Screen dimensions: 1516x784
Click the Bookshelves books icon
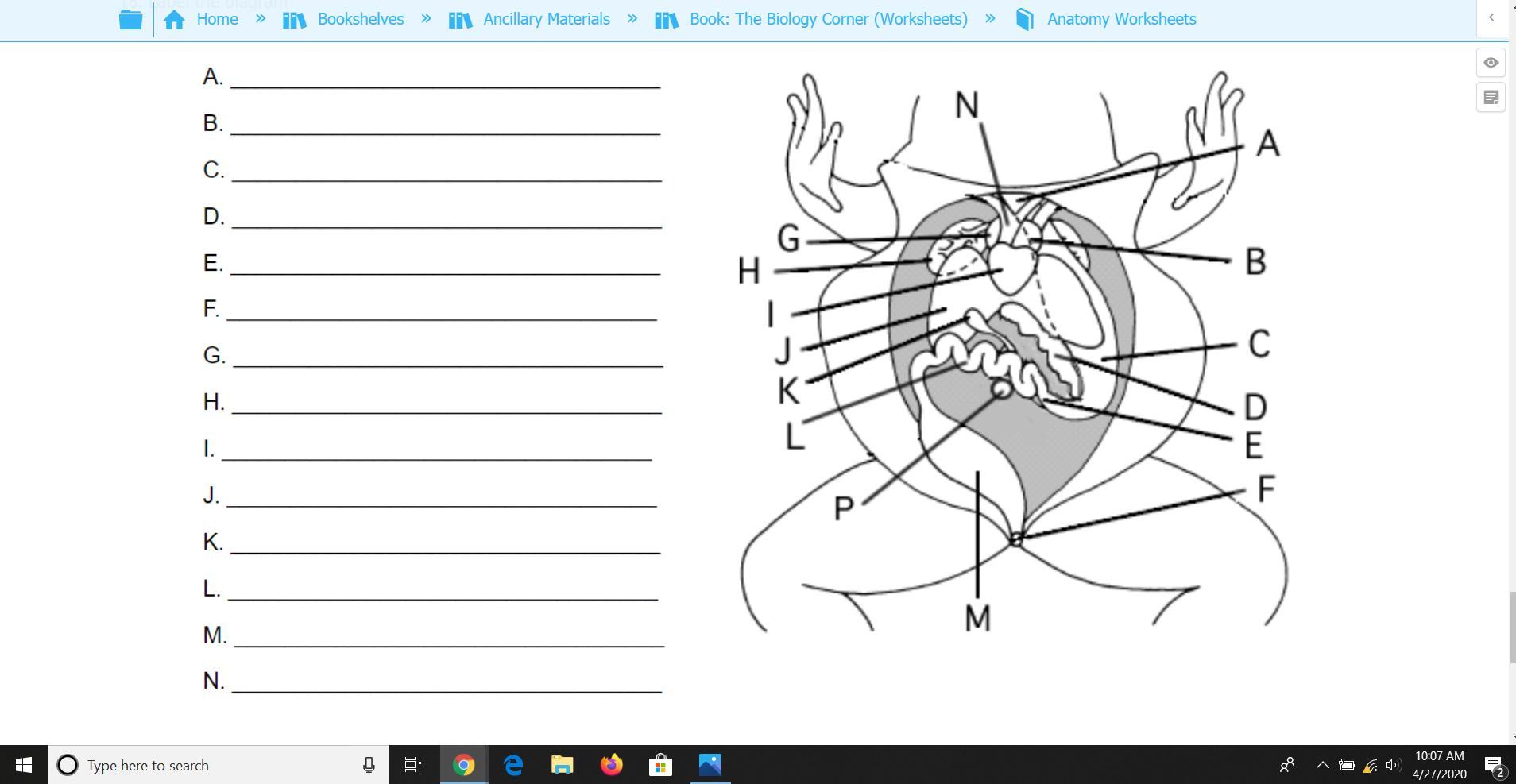pos(295,19)
